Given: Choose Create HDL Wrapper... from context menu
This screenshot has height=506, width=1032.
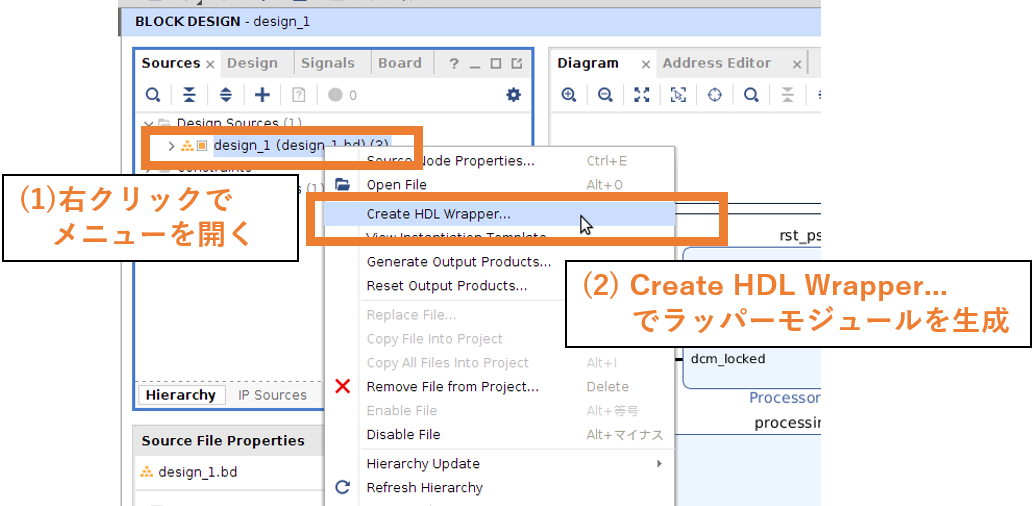Looking at the screenshot, I should [438, 214].
